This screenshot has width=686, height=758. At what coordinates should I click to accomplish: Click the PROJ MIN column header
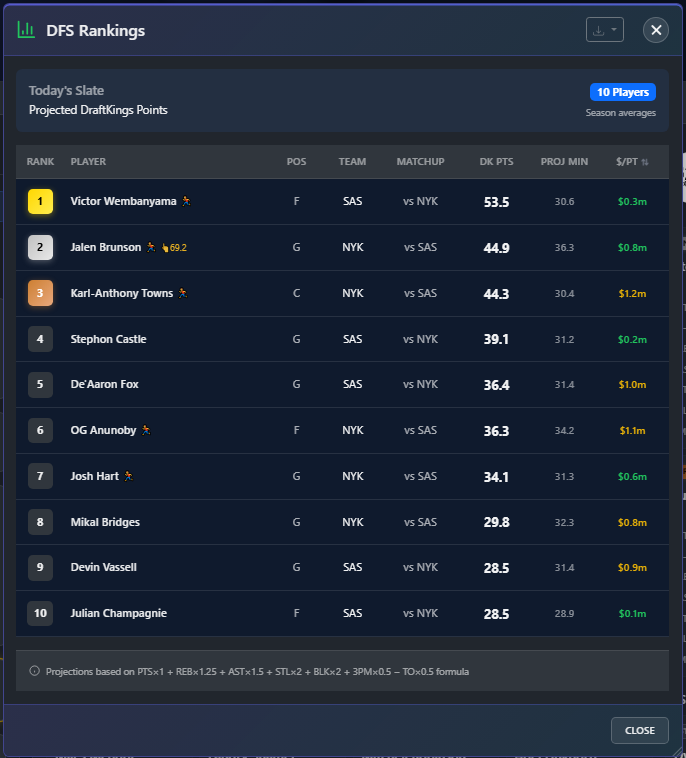[x=564, y=161]
